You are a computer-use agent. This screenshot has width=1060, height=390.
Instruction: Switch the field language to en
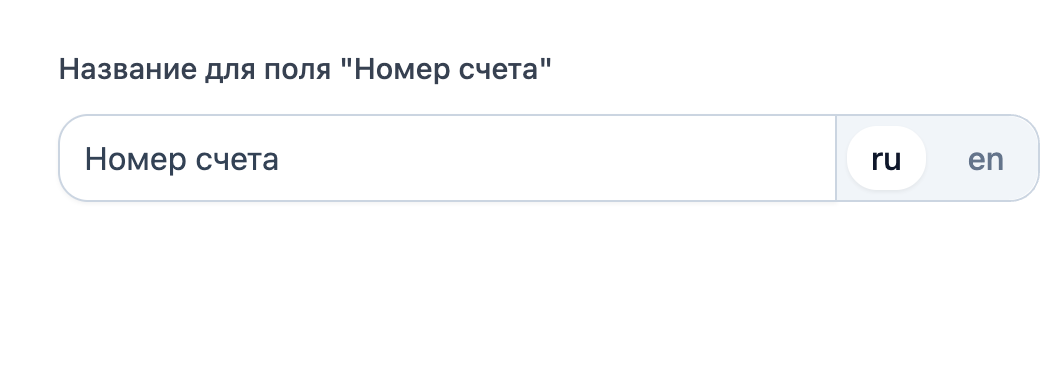click(x=985, y=159)
